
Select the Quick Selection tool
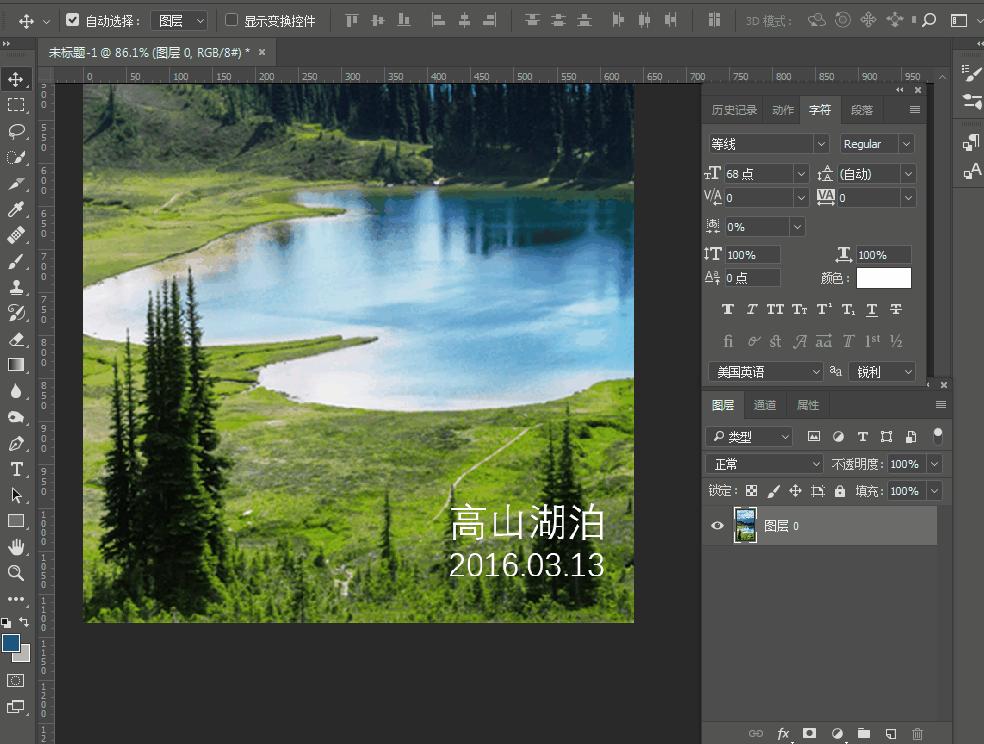tap(16, 157)
